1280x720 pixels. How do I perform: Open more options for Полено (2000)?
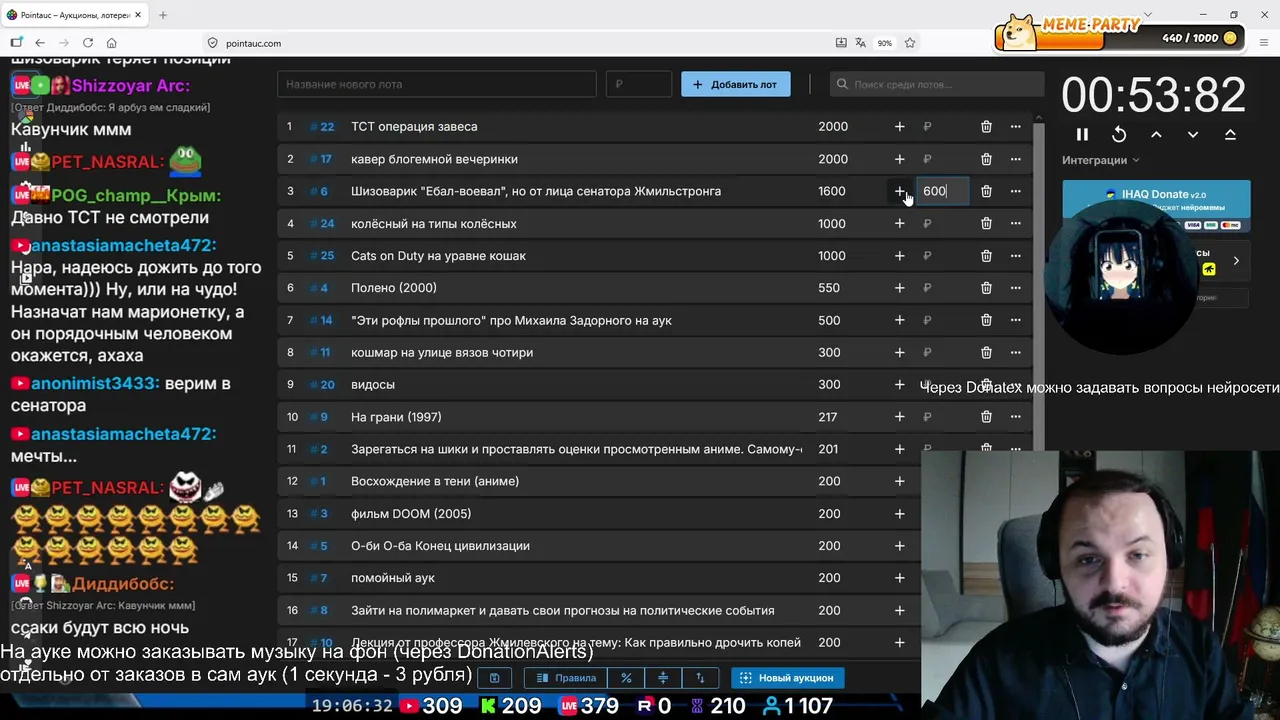click(1015, 288)
